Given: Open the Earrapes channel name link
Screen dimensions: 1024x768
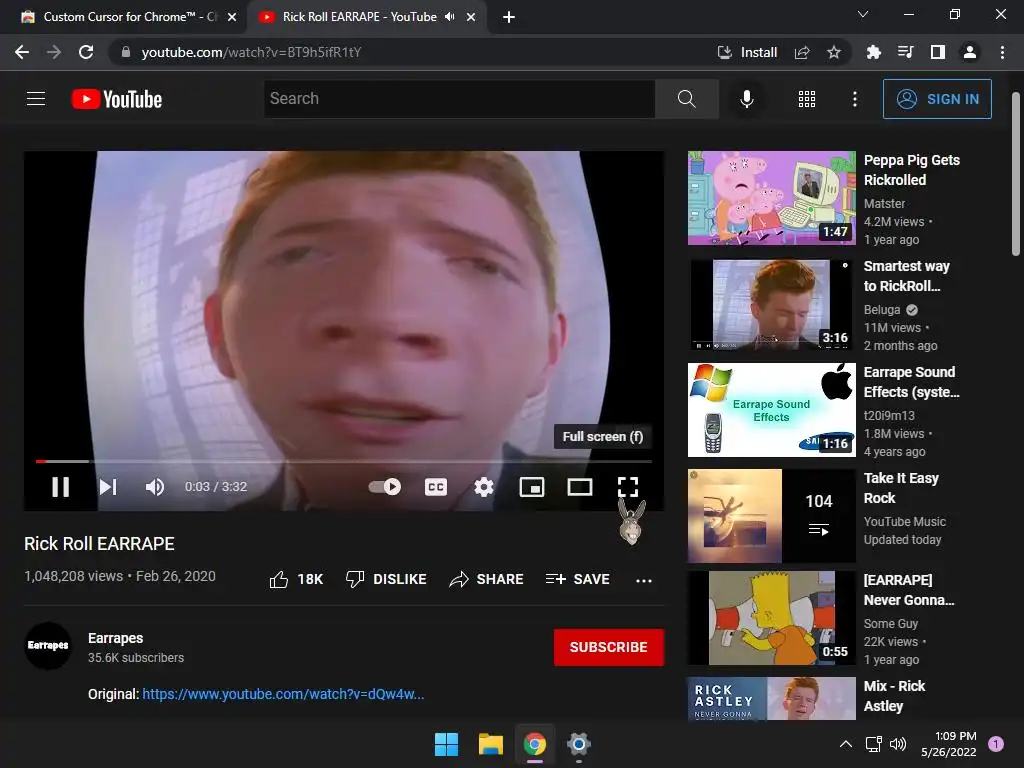Looking at the screenshot, I should [116, 638].
